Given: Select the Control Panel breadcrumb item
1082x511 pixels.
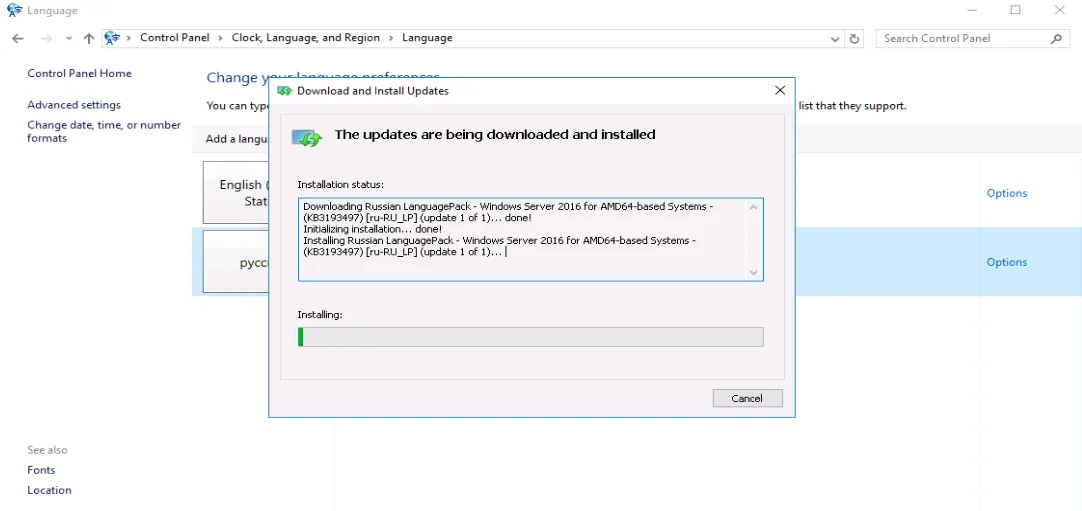Looking at the screenshot, I should pos(175,38).
